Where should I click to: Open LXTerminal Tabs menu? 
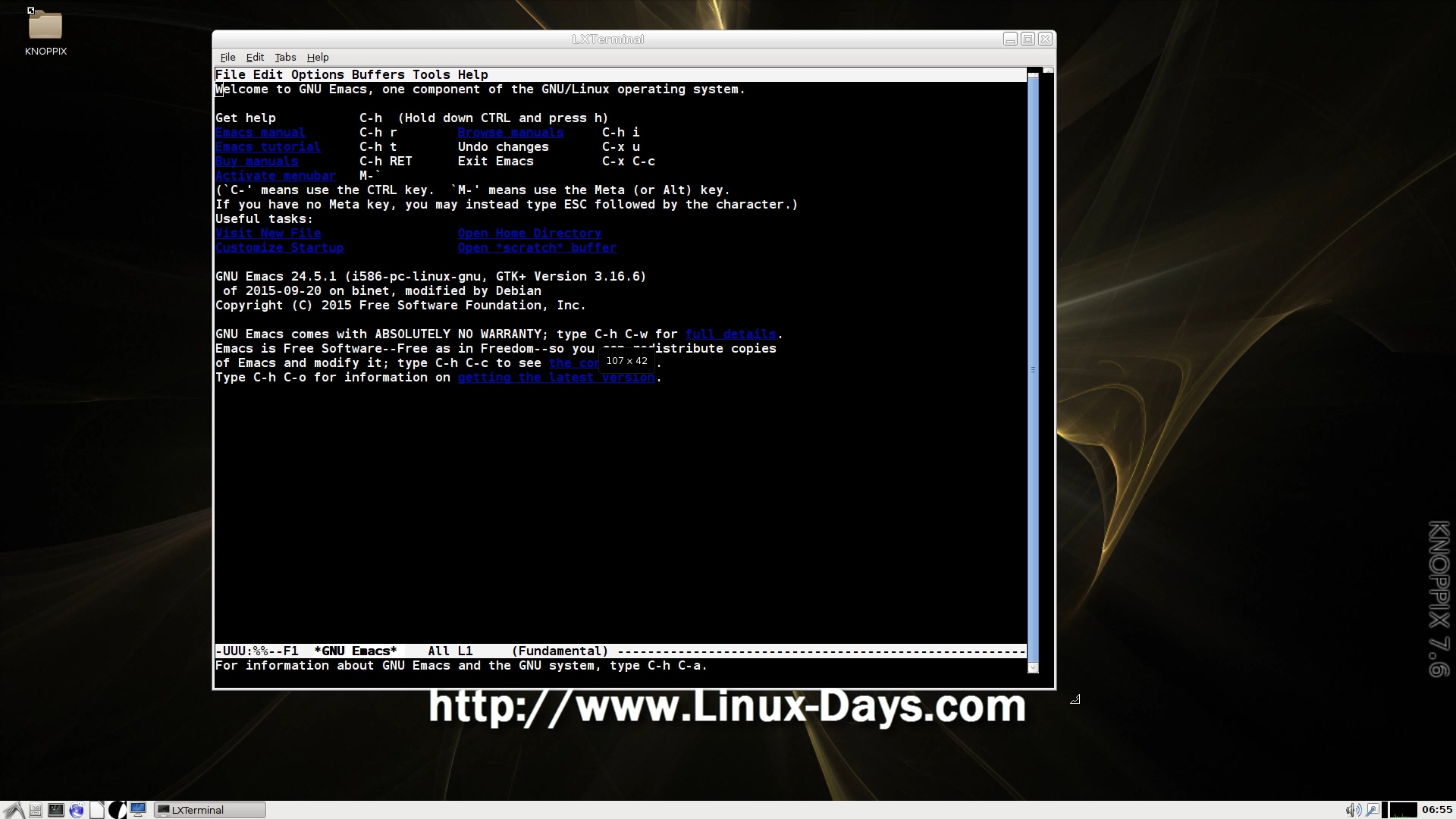pyautogui.click(x=285, y=57)
